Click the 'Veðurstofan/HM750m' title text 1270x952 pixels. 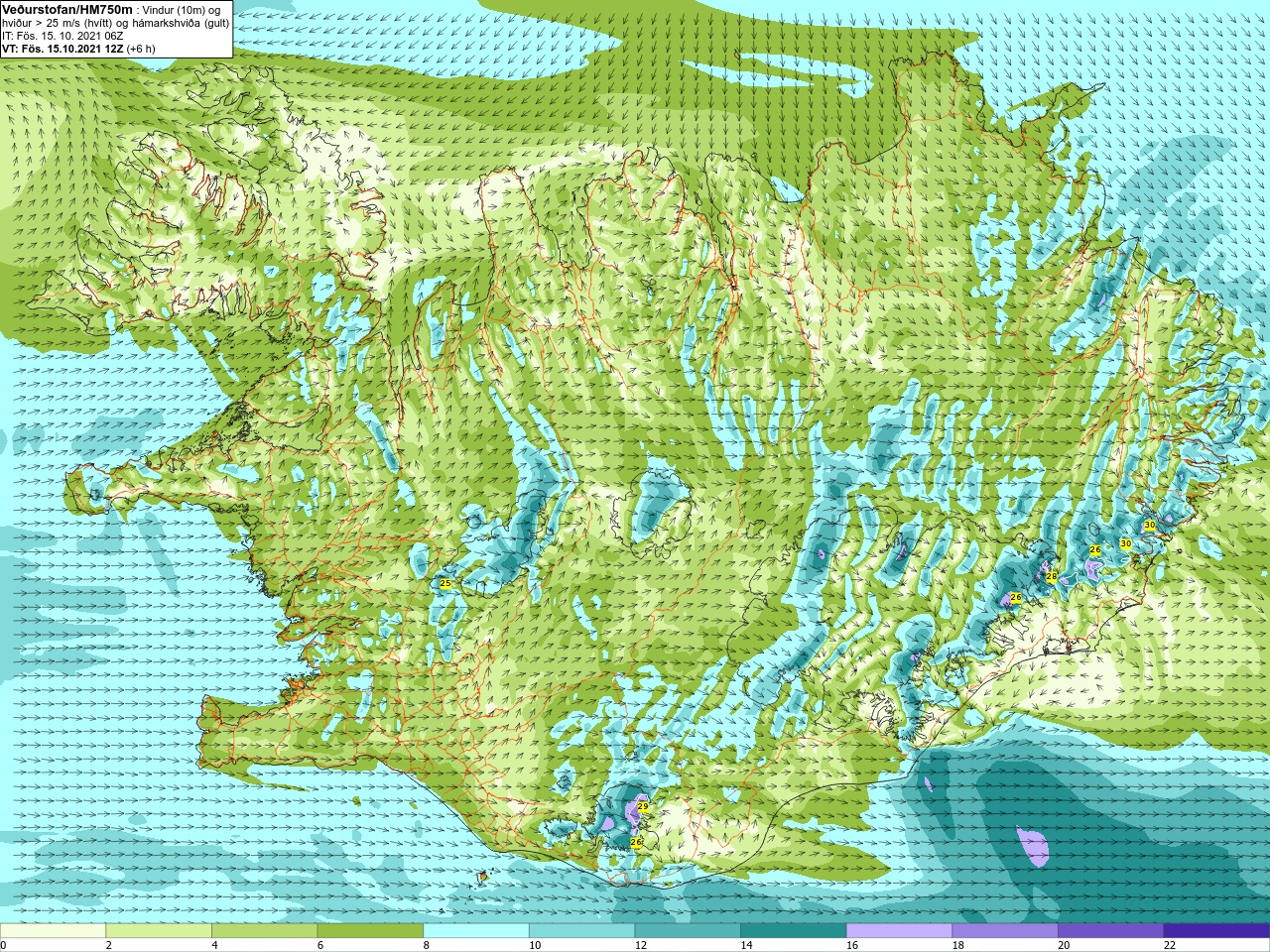pos(67,9)
